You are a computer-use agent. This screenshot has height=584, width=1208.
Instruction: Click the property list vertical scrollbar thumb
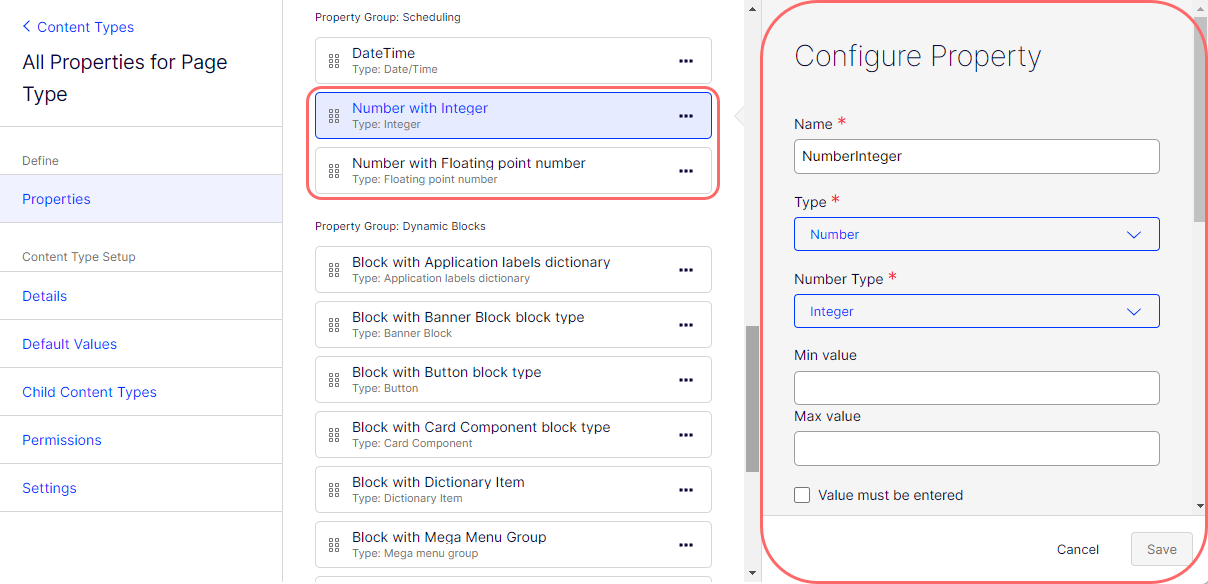pos(753,398)
